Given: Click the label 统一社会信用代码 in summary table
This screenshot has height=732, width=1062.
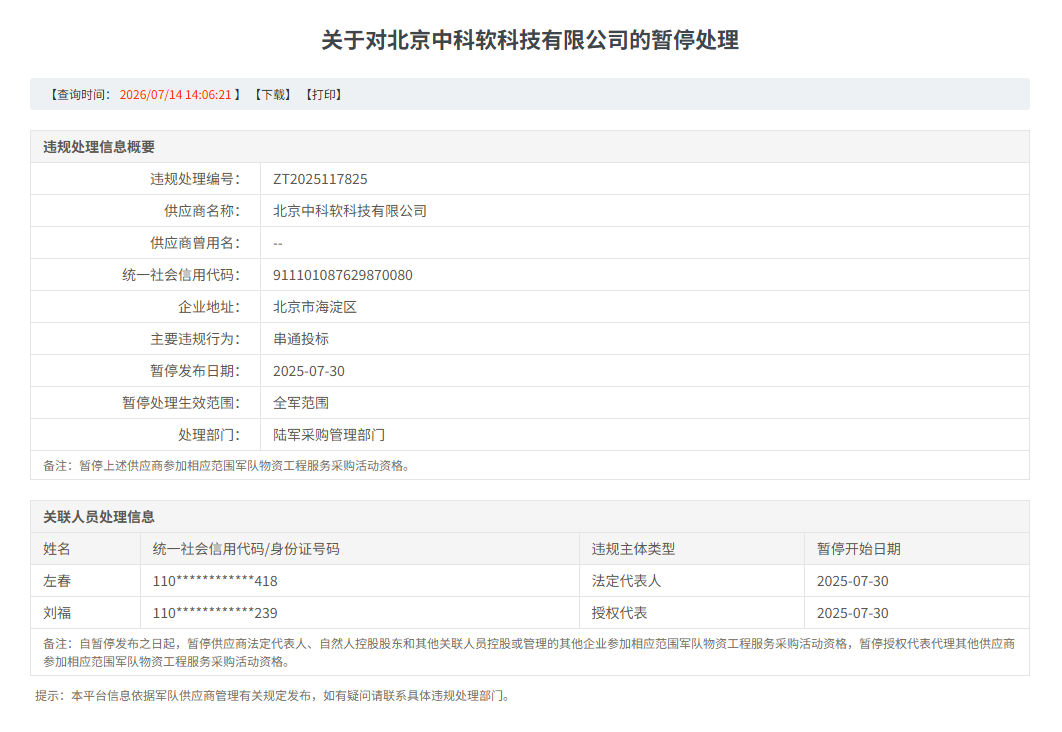Looking at the screenshot, I should tap(181, 275).
